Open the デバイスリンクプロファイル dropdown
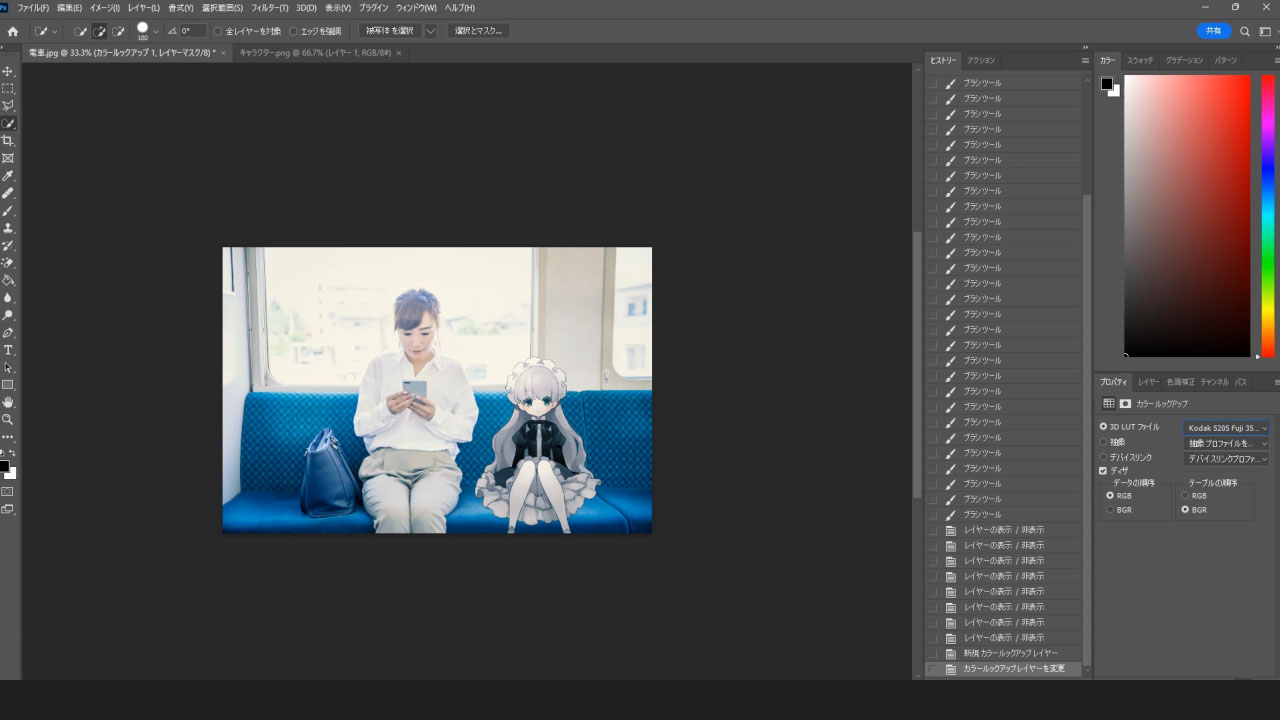Viewport: 1280px width, 720px height. coord(1226,459)
